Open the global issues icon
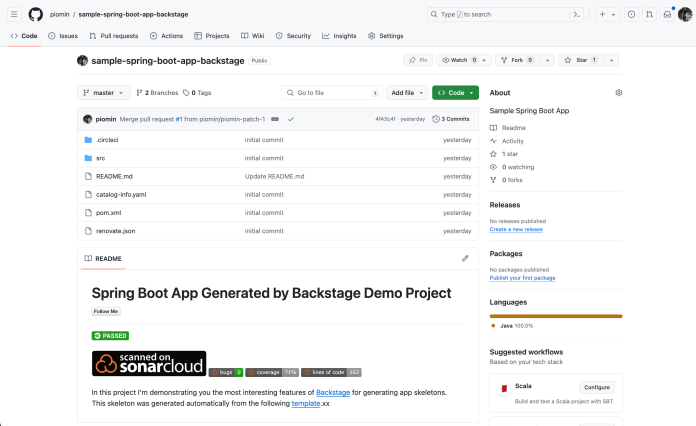Image resolution: width=696 pixels, height=426 pixels. (631, 14)
